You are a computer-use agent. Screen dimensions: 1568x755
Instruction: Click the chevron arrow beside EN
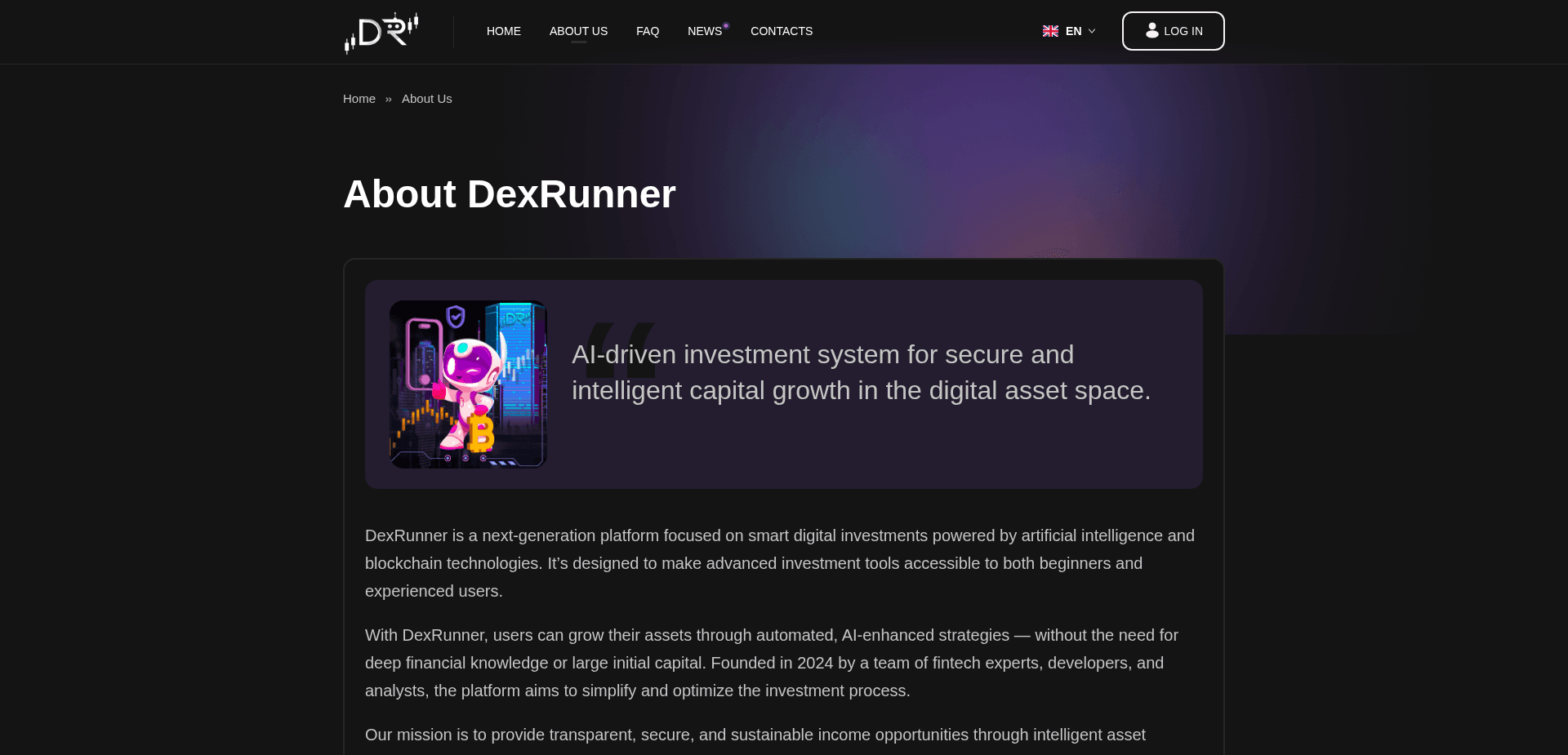[1093, 31]
